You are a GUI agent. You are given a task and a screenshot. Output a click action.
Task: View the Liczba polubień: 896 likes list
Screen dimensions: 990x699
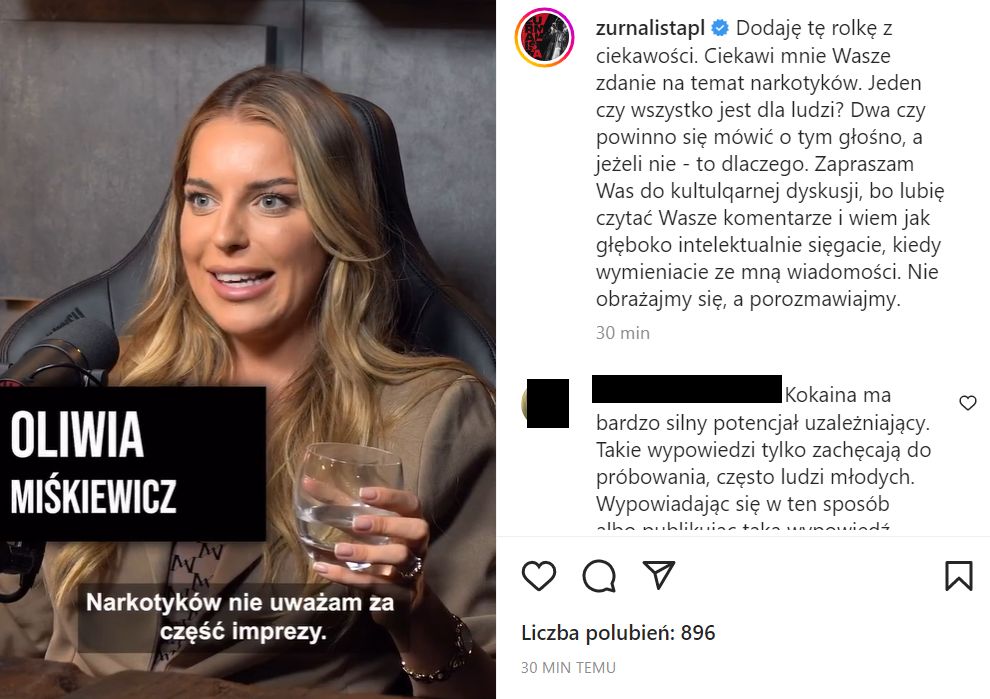618,633
